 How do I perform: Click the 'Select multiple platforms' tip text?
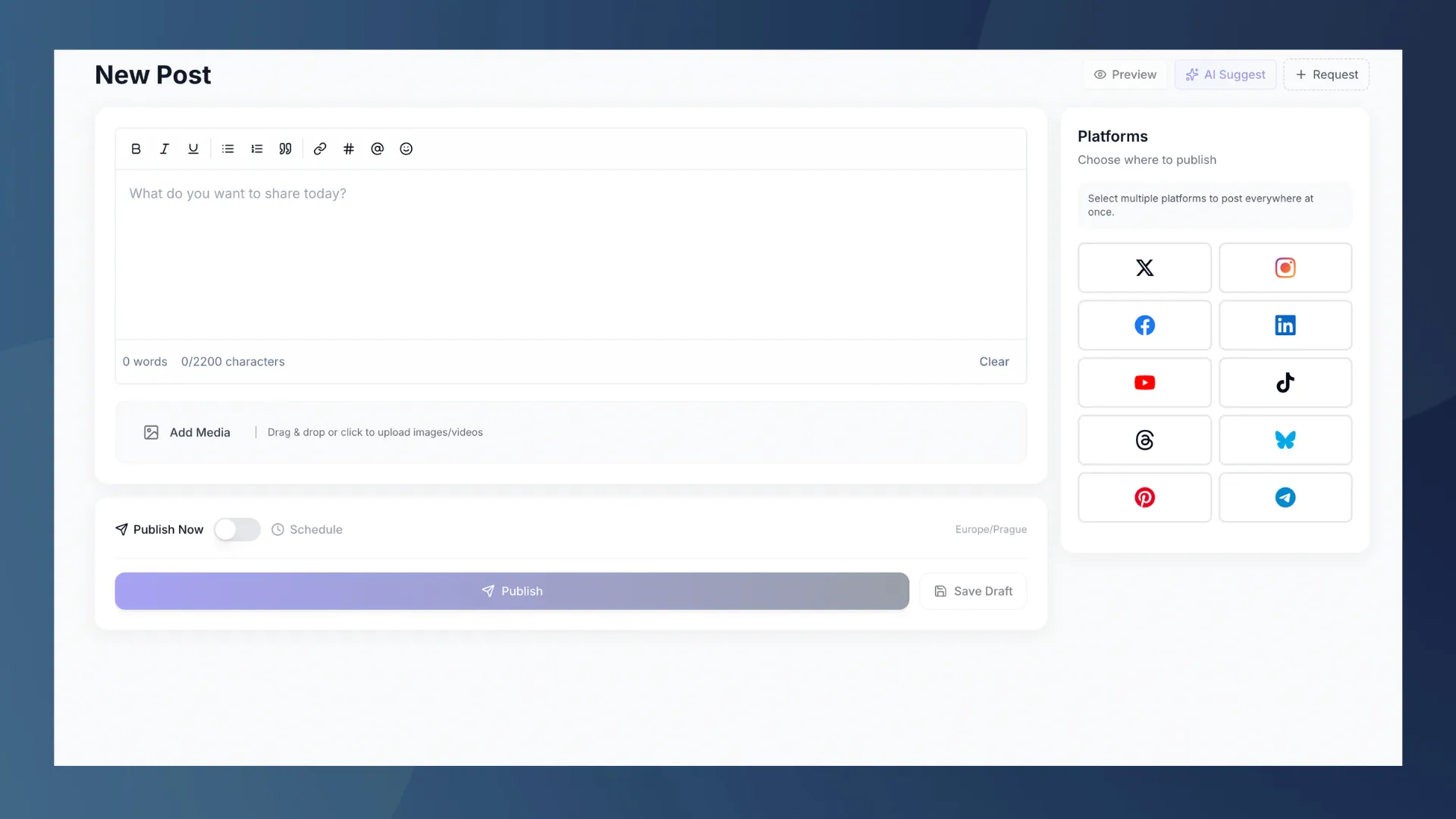[x=1200, y=206]
